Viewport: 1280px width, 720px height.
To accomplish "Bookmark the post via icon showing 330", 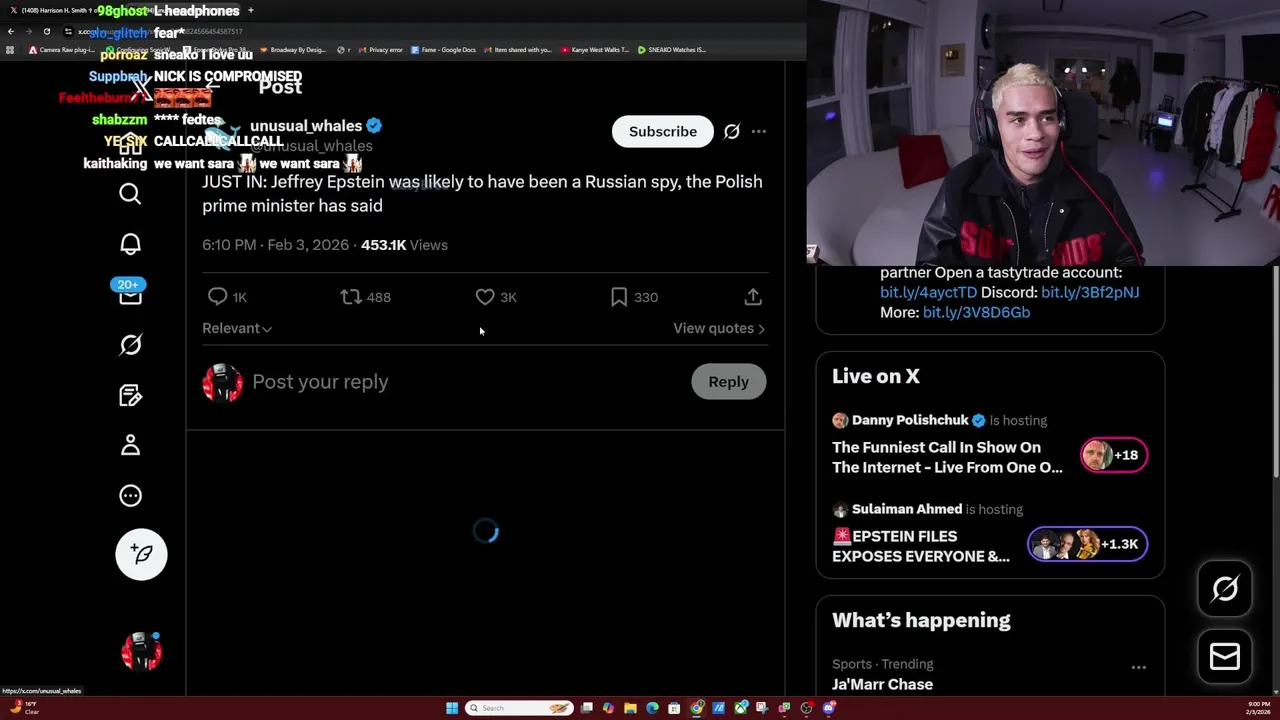I will (x=619, y=297).
